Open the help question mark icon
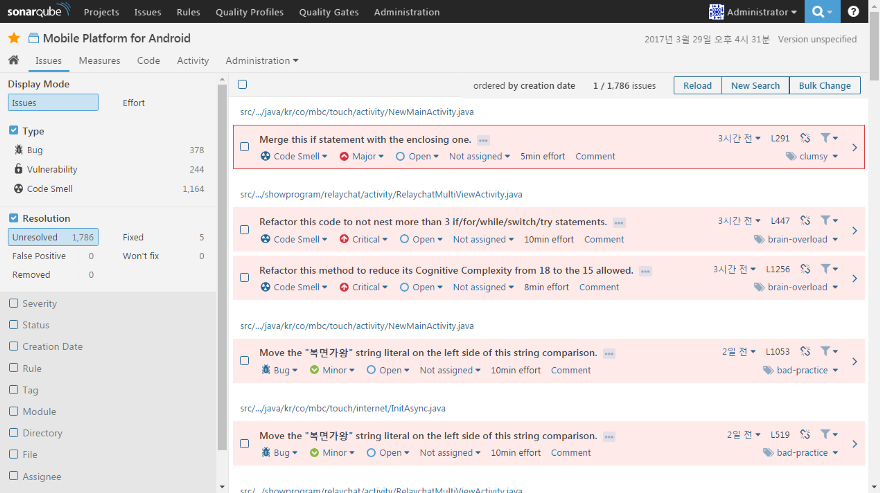The height and width of the screenshot is (493, 880). (853, 11)
